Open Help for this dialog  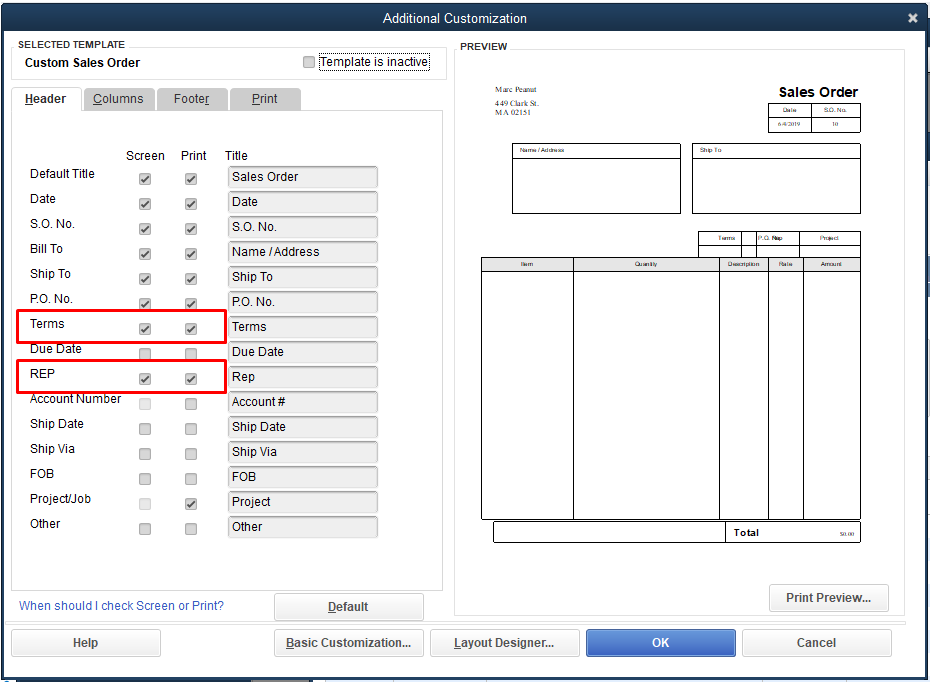click(x=86, y=643)
